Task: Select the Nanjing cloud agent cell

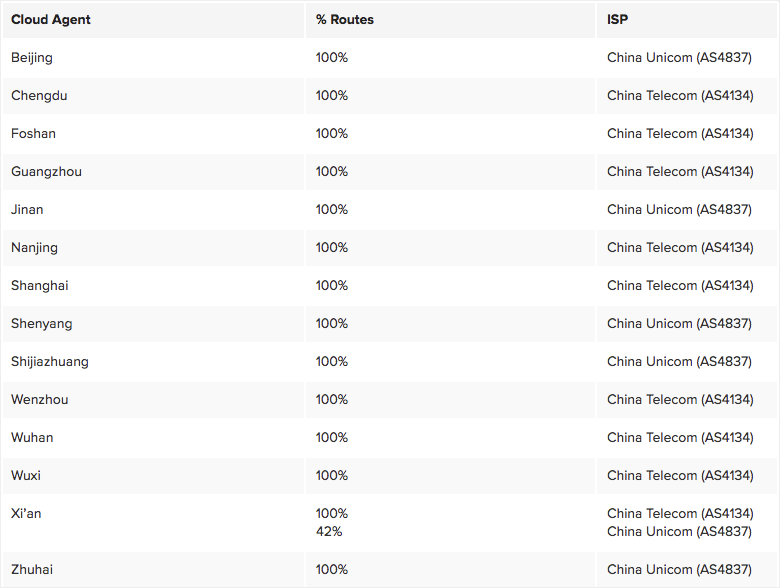Action: pos(34,248)
